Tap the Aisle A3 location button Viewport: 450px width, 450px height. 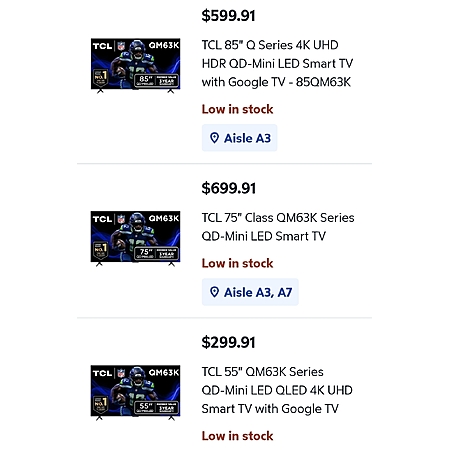coord(239,138)
